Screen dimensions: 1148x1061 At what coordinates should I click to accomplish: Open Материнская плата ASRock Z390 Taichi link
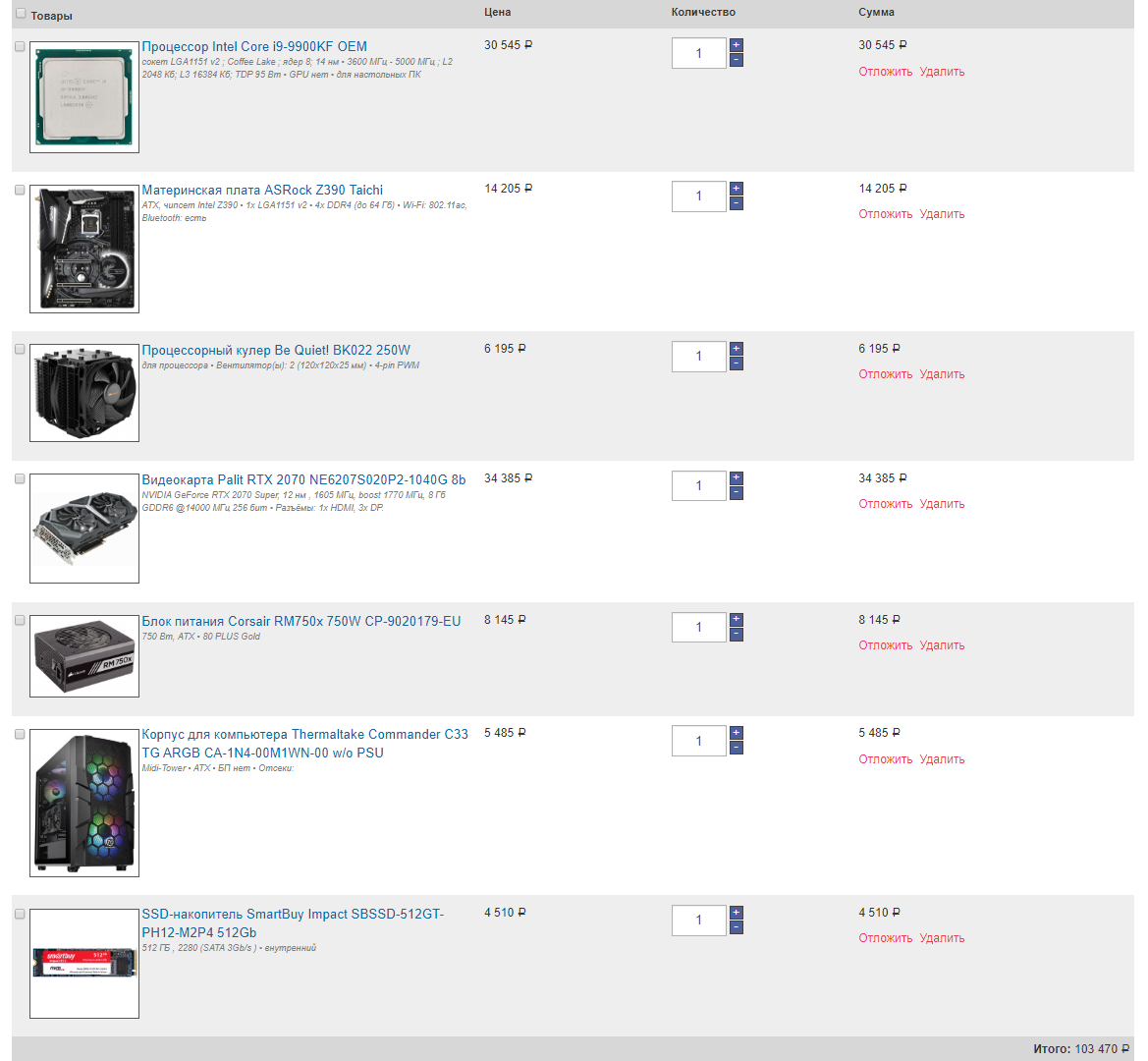pyautogui.click(x=262, y=190)
